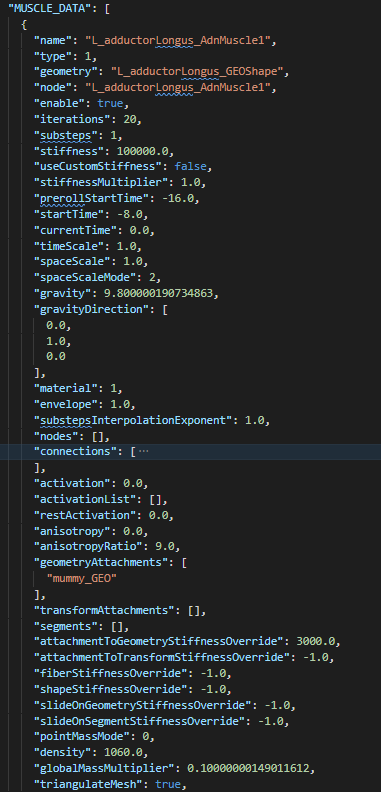Click the "L_adductorLongus_GEOShape" geometry value
Viewport: 381px width, 792px height.
(x=199, y=72)
